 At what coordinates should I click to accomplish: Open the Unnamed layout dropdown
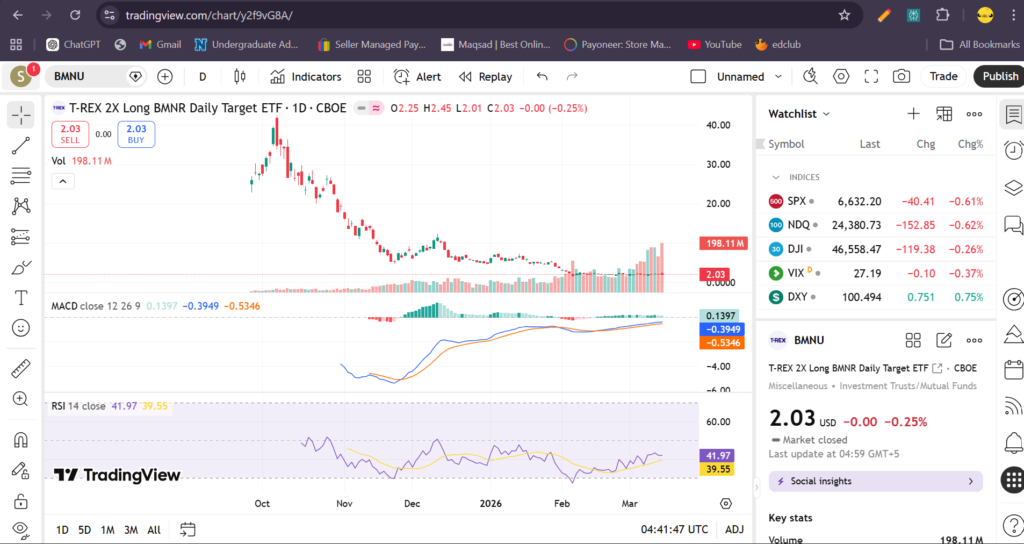point(740,76)
